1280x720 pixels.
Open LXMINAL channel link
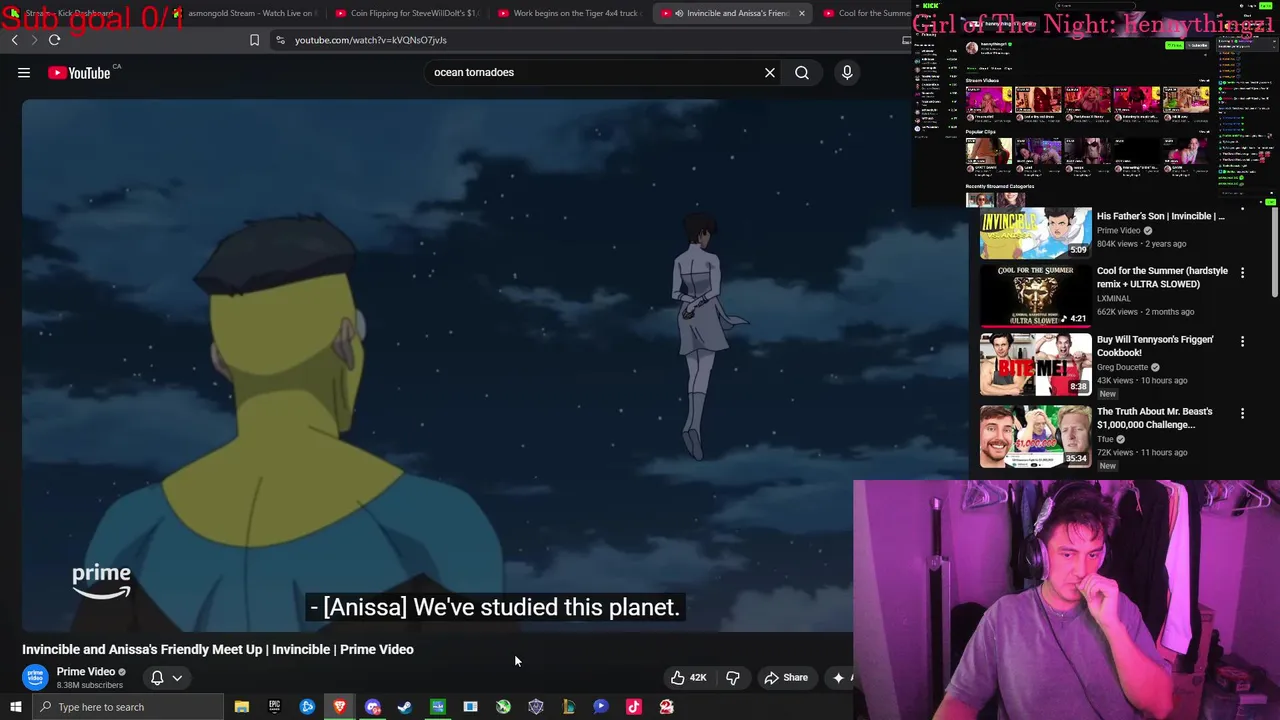[1114, 298]
